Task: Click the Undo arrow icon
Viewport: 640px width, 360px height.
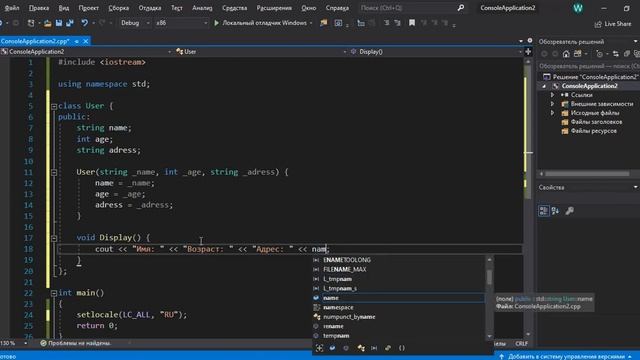Action: tap(84, 23)
